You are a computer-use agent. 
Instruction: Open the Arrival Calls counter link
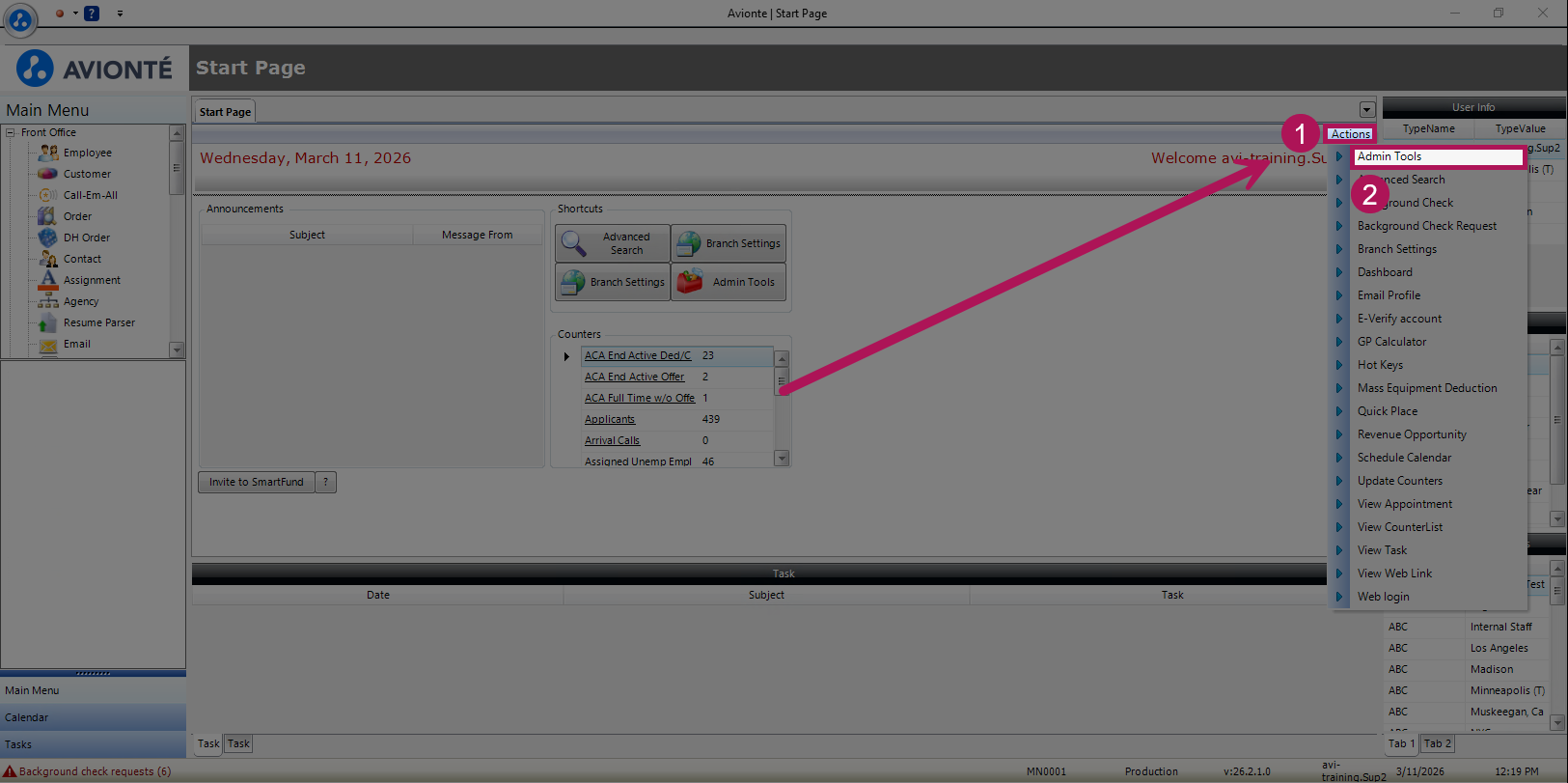coord(612,440)
